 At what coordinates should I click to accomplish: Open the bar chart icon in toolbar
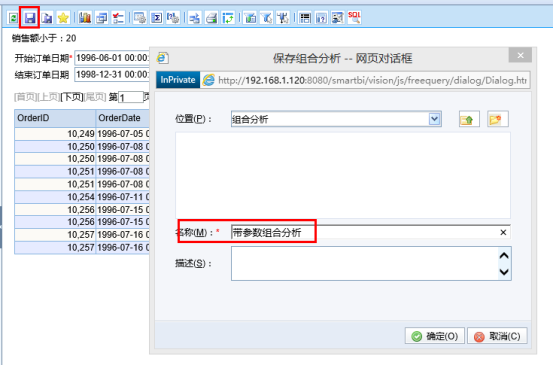[x=85, y=18]
